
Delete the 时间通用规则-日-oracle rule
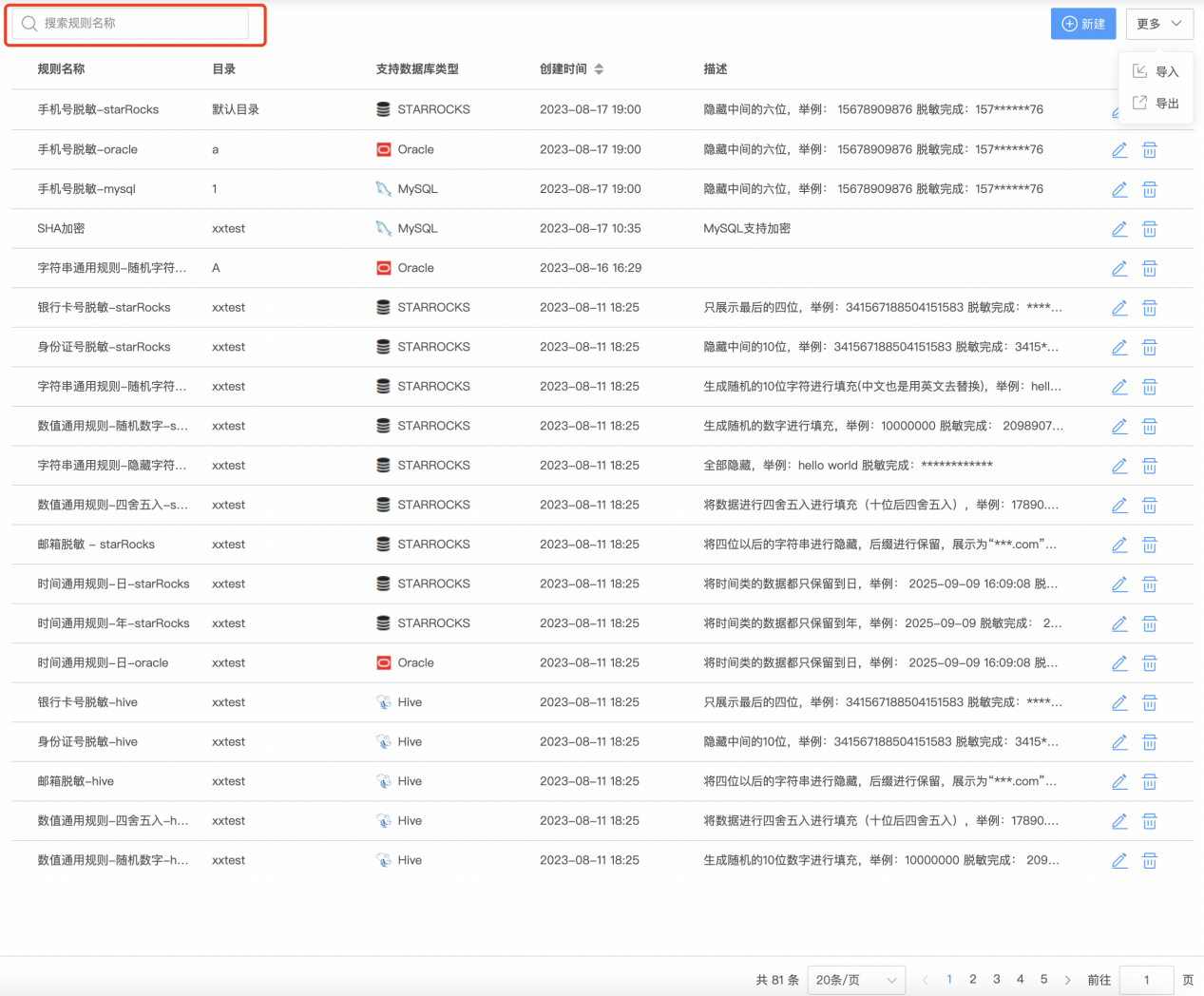click(1149, 663)
